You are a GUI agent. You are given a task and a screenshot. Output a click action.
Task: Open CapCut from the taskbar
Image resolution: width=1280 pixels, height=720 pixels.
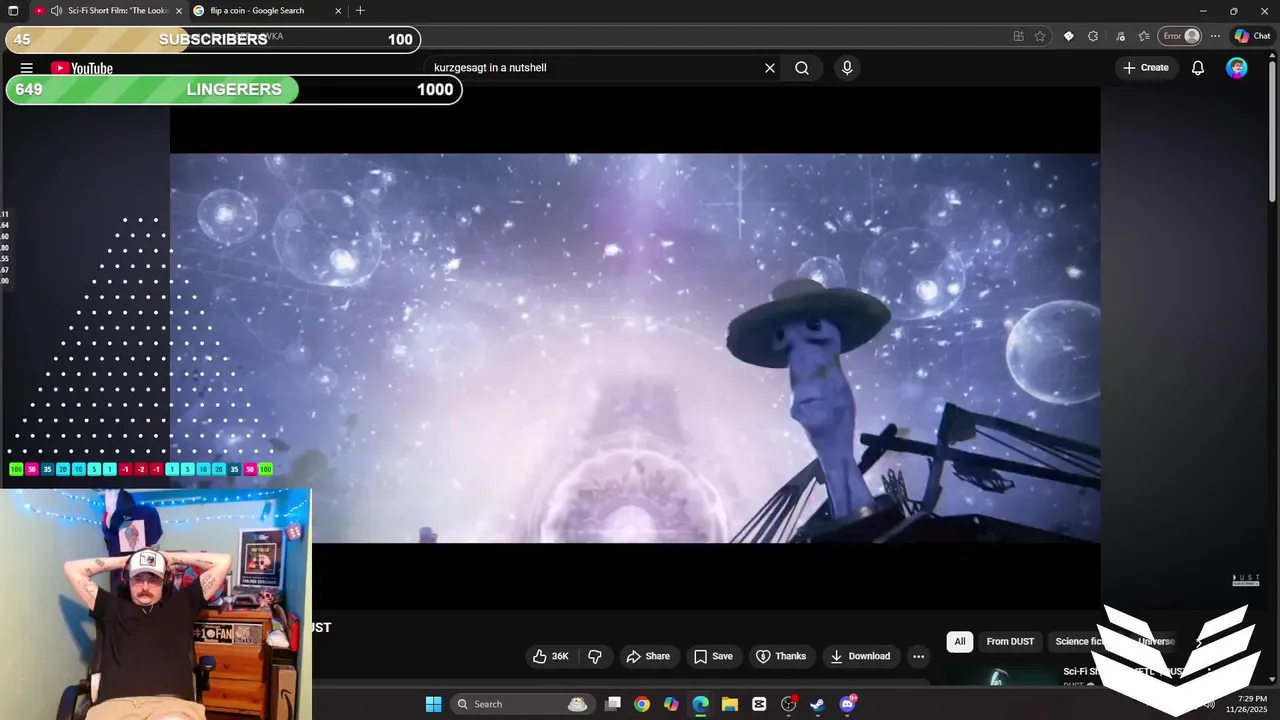pos(759,704)
